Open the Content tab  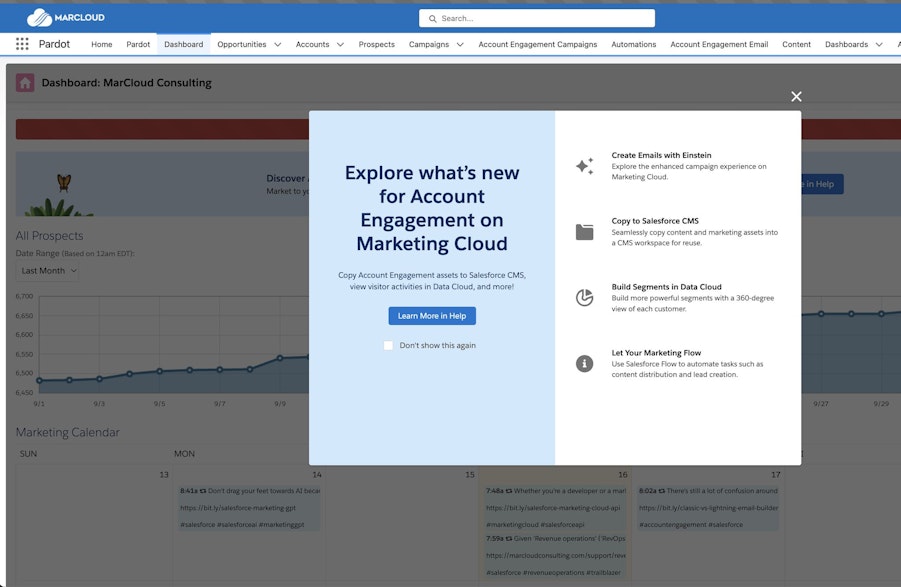point(796,44)
